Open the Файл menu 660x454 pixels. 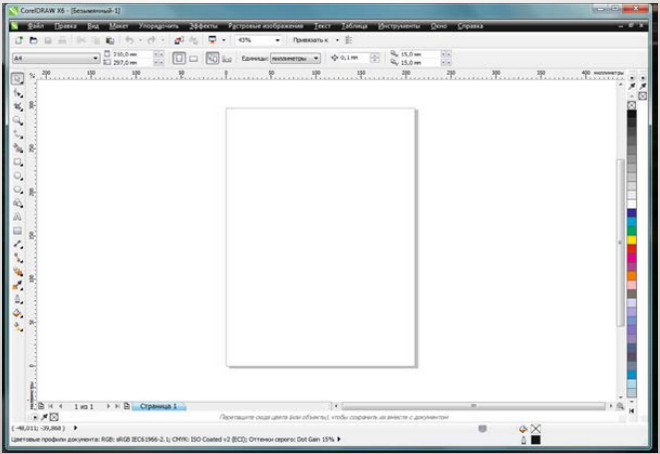tap(36, 26)
